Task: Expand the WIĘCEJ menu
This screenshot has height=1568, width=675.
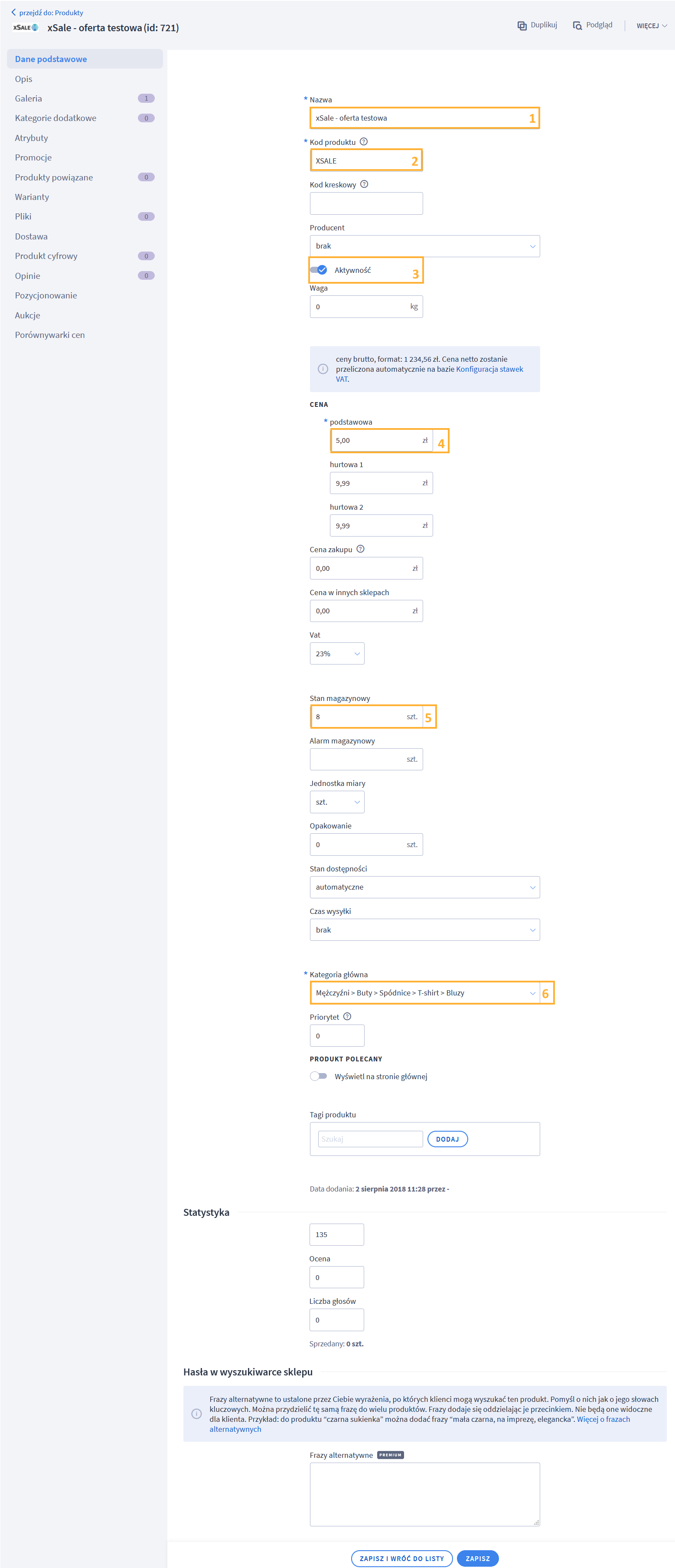Action: tap(651, 26)
